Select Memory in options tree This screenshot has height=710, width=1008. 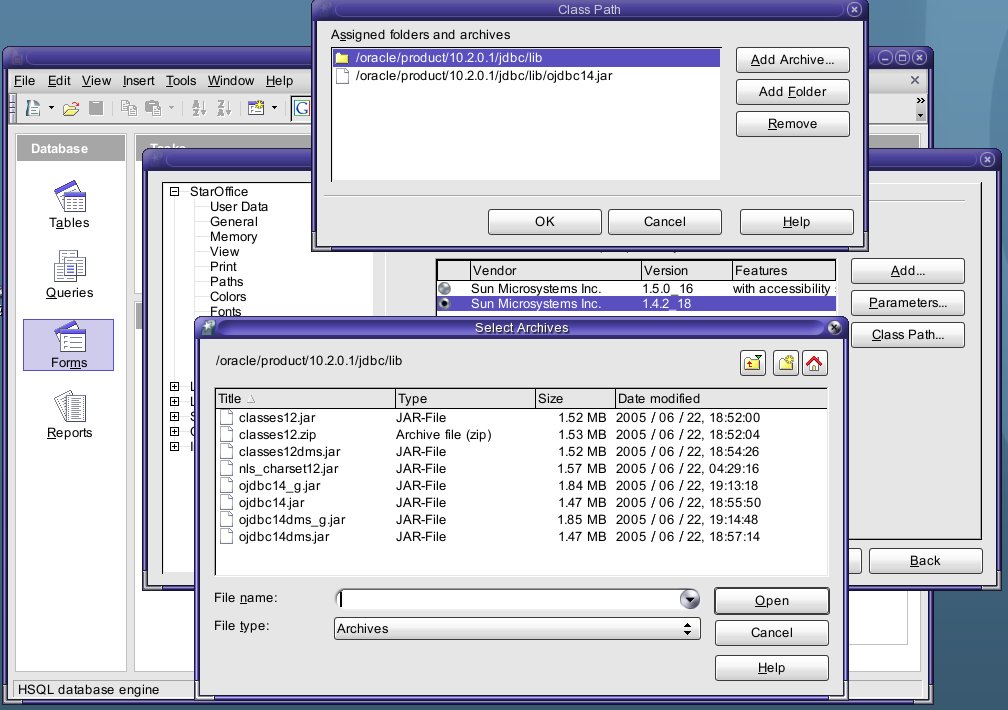233,237
